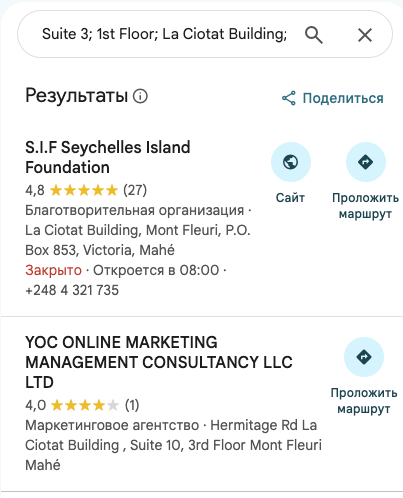
Task: Click the phone number +248 4 321 735
Action: pos(72,290)
